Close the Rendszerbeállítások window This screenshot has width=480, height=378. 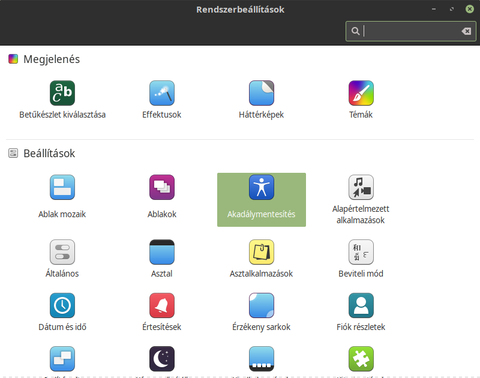click(x=470, y=9)
